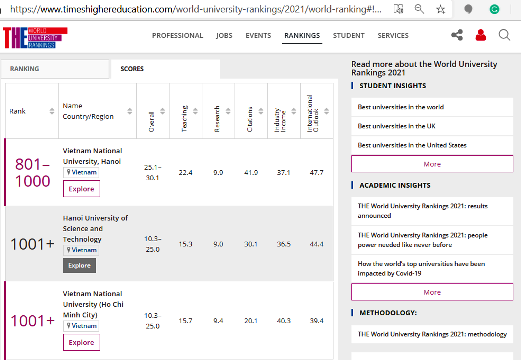Sort by Name Country/Region arrows
The height and width of the screenshot is (360, 521).
click(130, 111)
